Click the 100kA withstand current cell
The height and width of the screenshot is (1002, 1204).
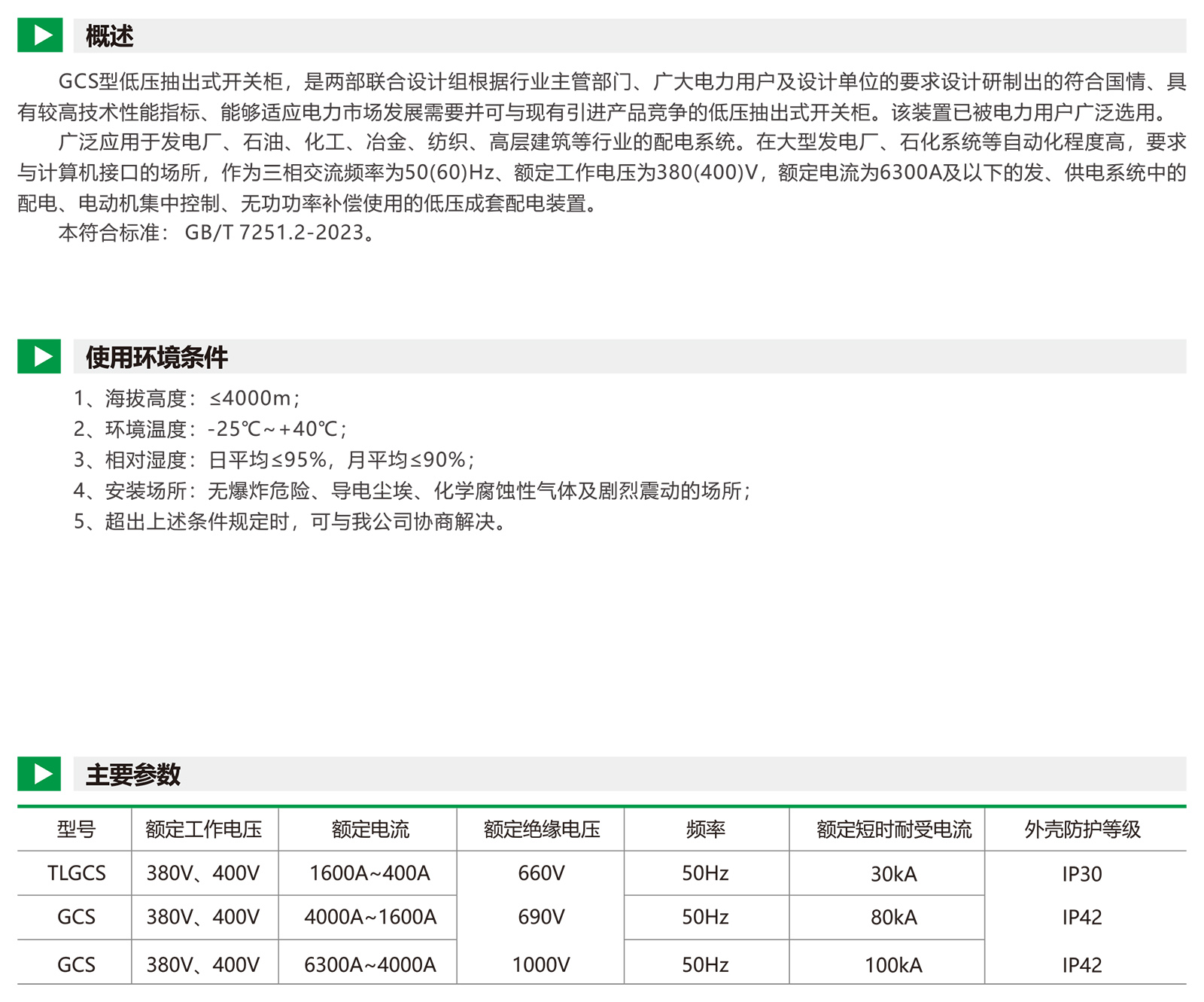893,964
